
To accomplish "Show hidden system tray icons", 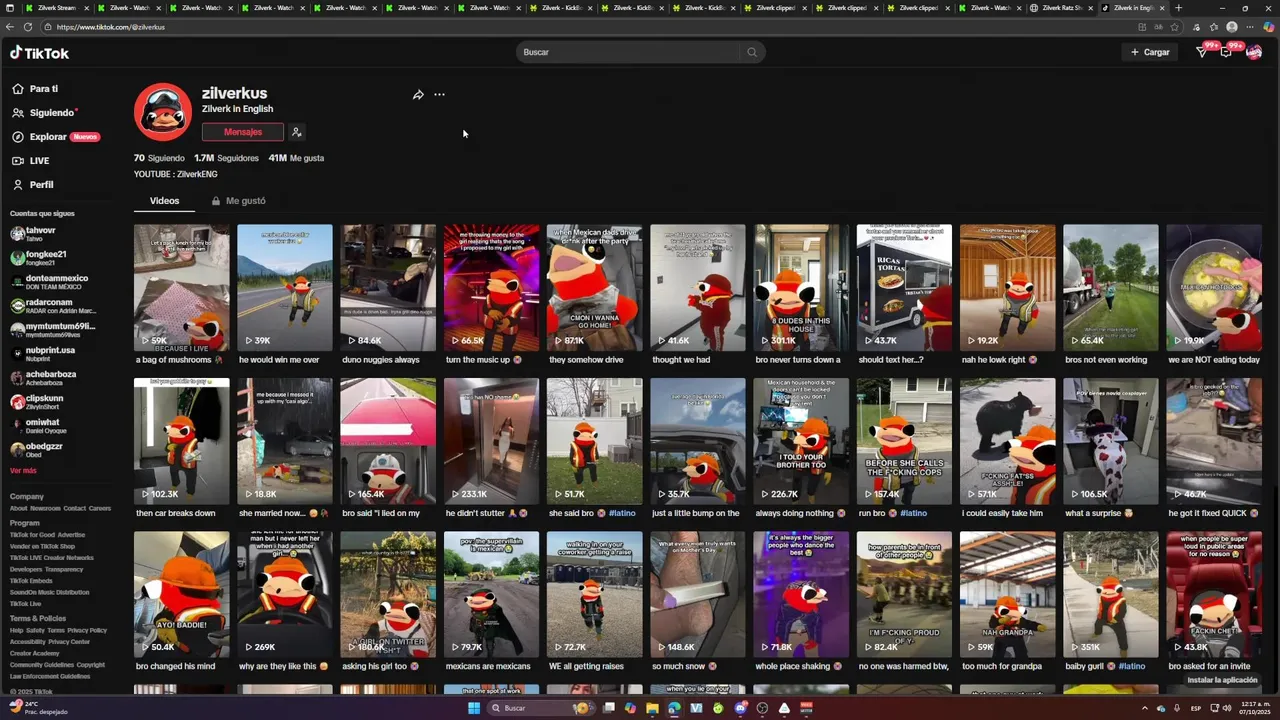I will point(1145,708).
